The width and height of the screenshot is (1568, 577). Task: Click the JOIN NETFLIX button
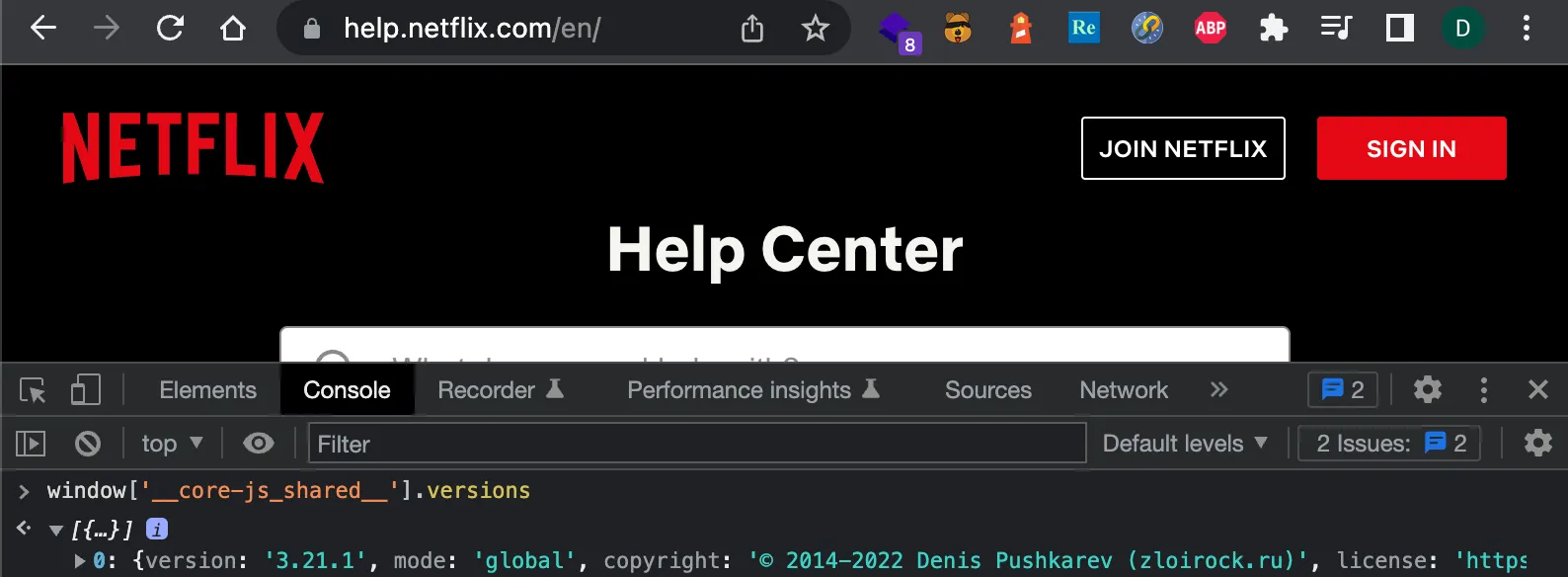point(1183,148)
